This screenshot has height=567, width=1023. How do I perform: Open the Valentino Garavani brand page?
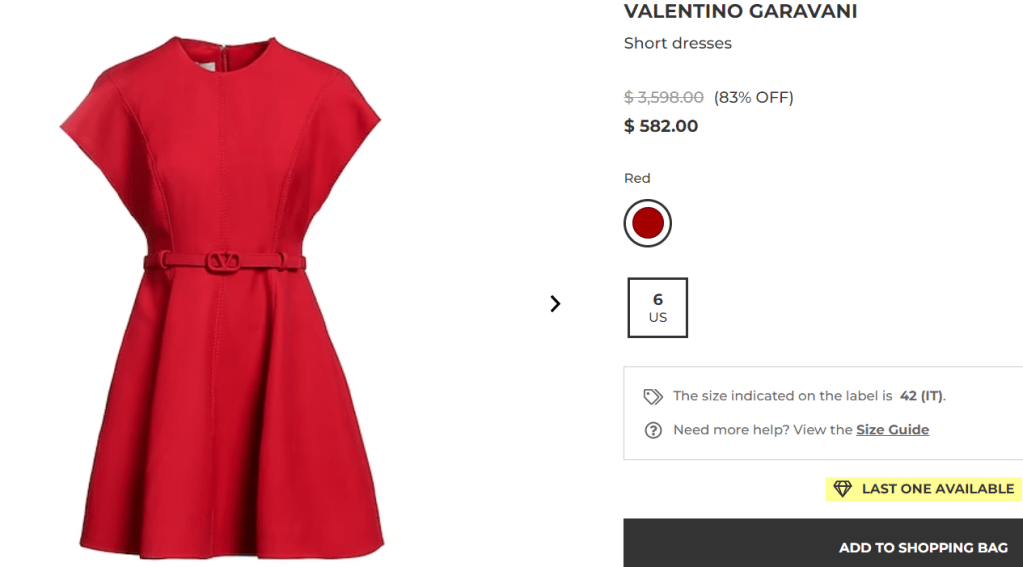(740, 12)
